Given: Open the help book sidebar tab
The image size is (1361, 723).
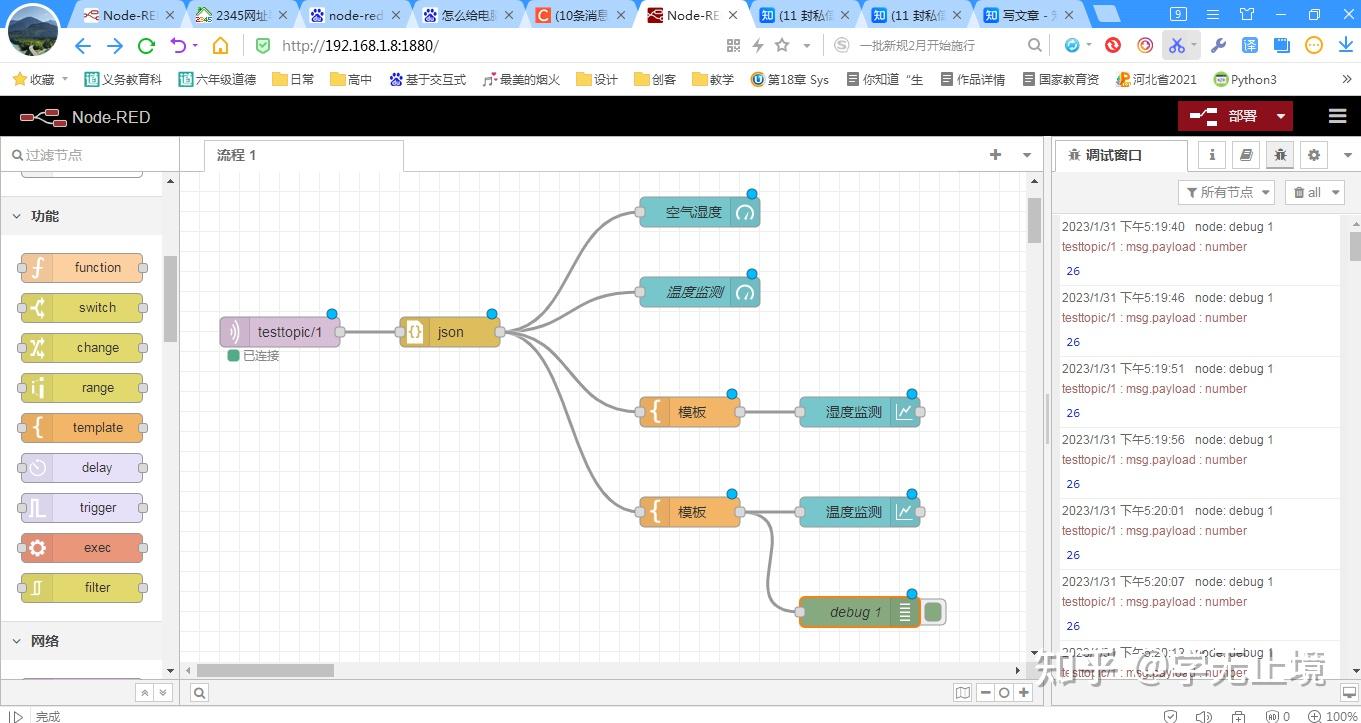Looking at the screenshot, I should coord(1245,155).
